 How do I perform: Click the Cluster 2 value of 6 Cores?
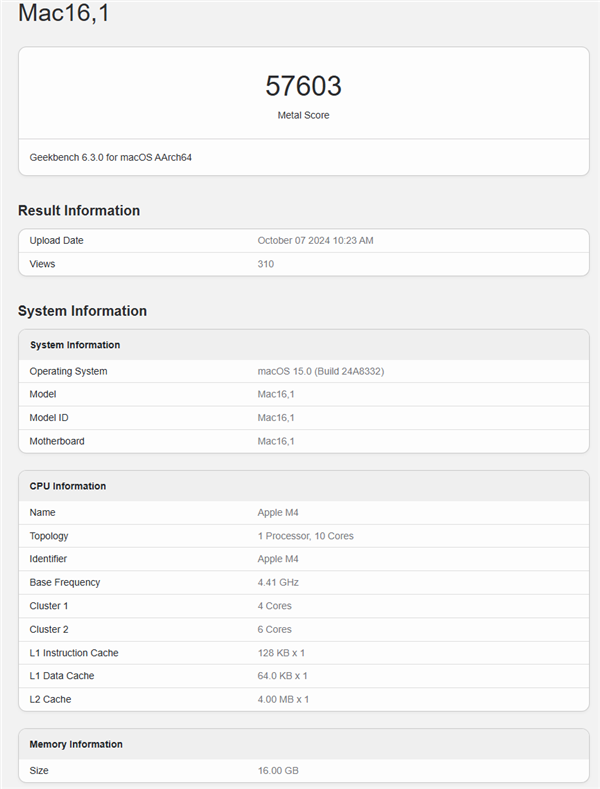(274, 629)
